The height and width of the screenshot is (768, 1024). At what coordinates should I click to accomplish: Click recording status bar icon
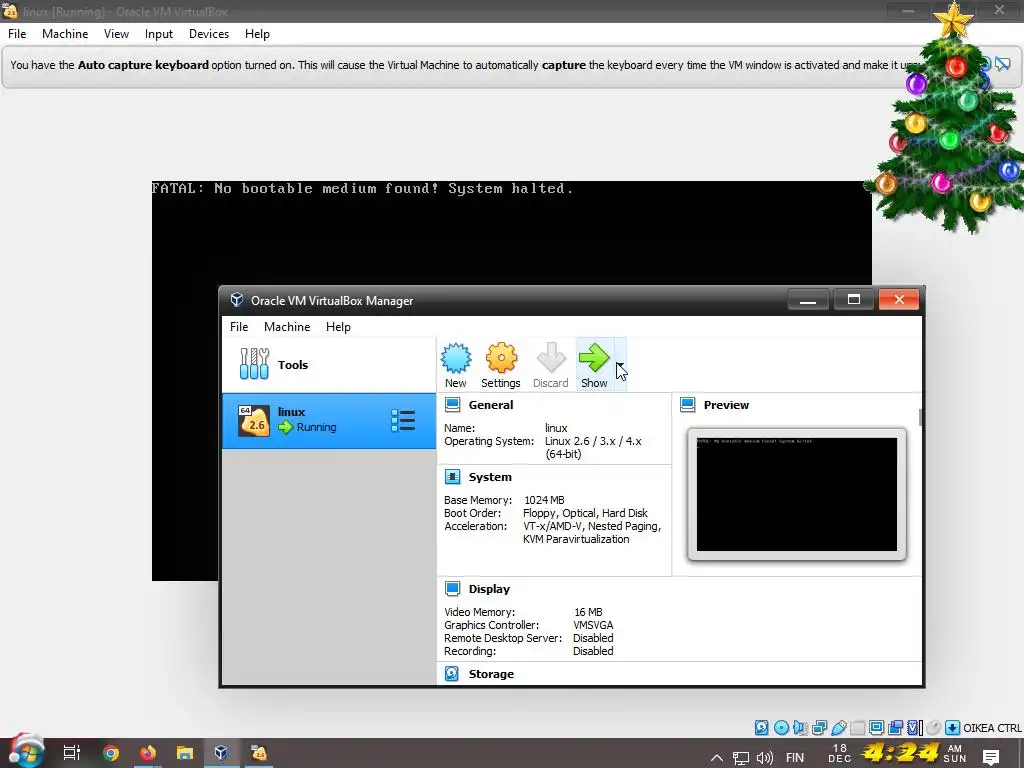point(895,728)
